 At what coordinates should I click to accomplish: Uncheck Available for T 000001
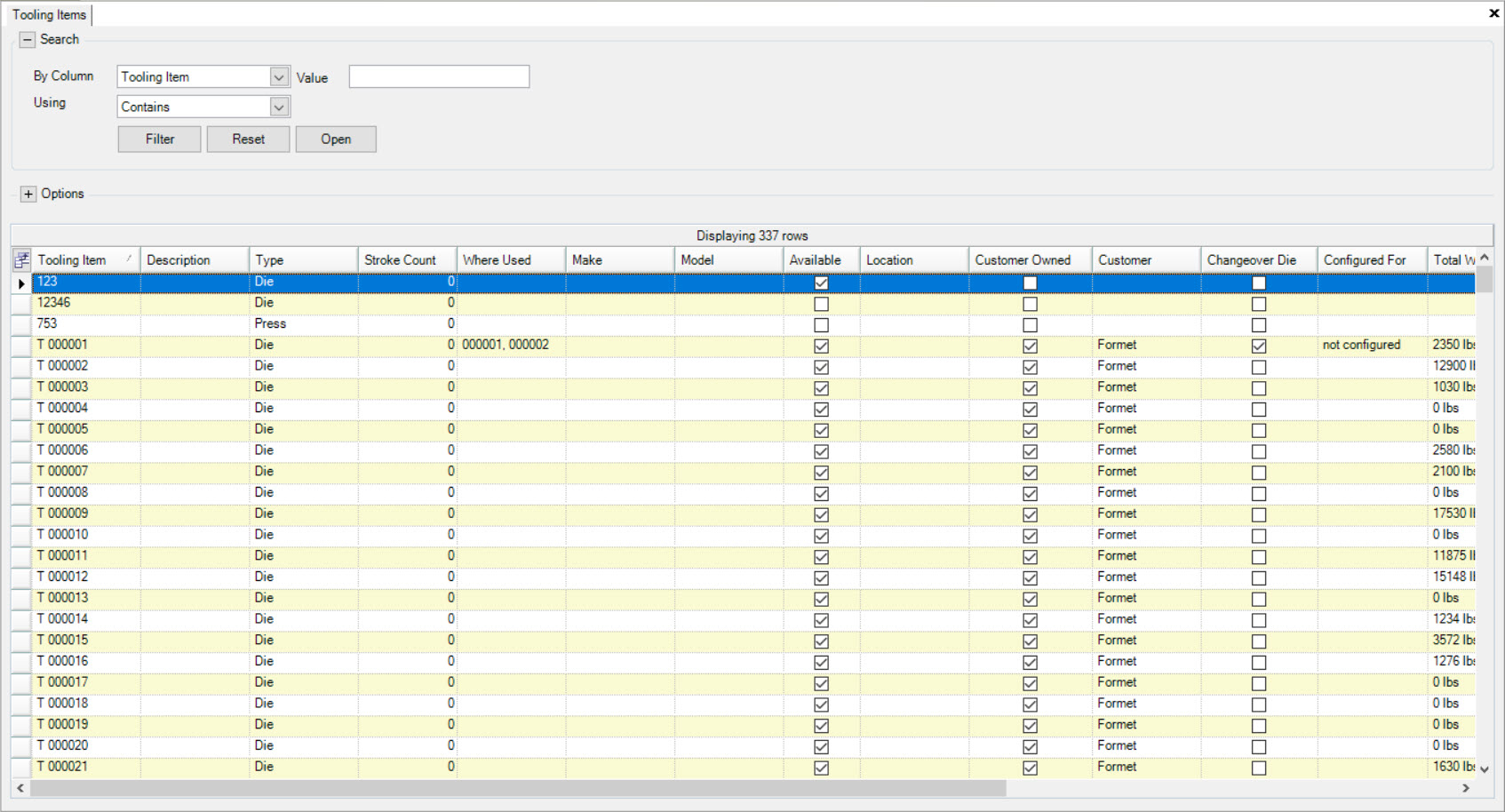click(x=822, y=346)
